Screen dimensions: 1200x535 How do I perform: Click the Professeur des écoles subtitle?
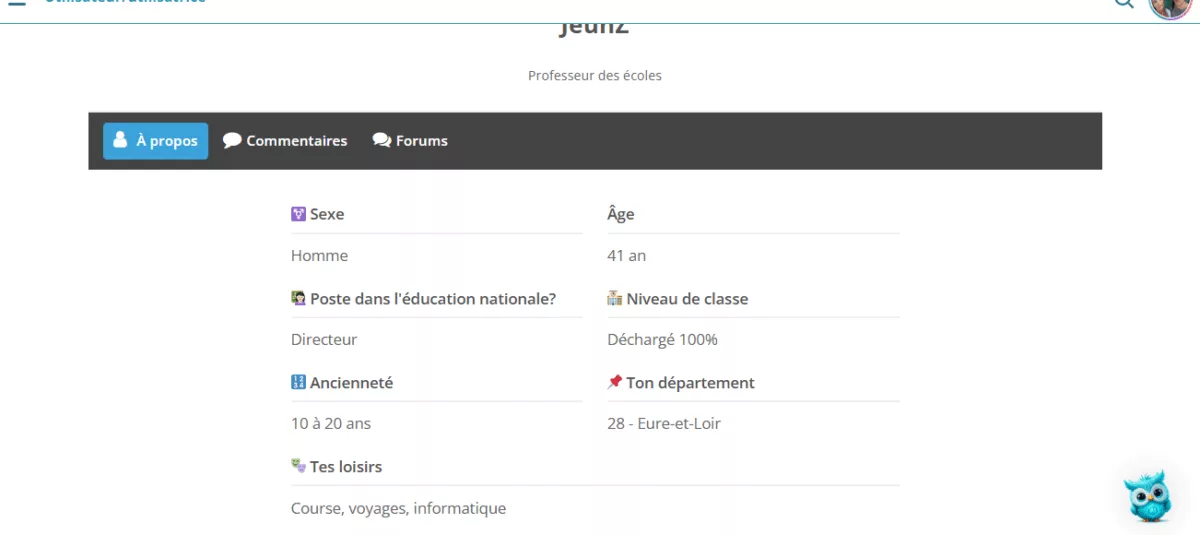tap(595, 75)
